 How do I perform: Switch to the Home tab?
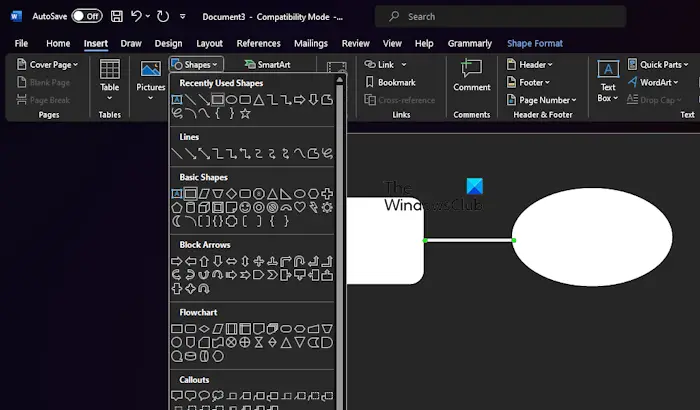pyautogui.click(x=58, y=43)
